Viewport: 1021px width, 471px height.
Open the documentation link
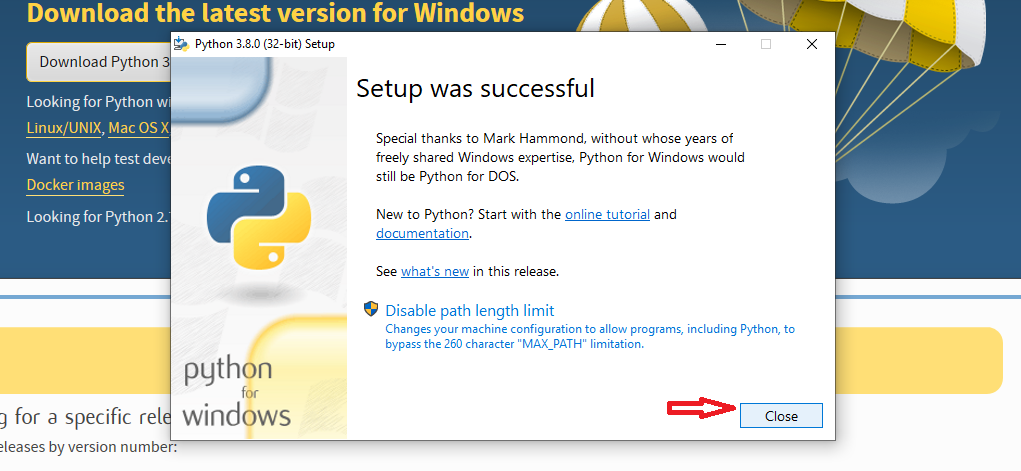[422, 233]
